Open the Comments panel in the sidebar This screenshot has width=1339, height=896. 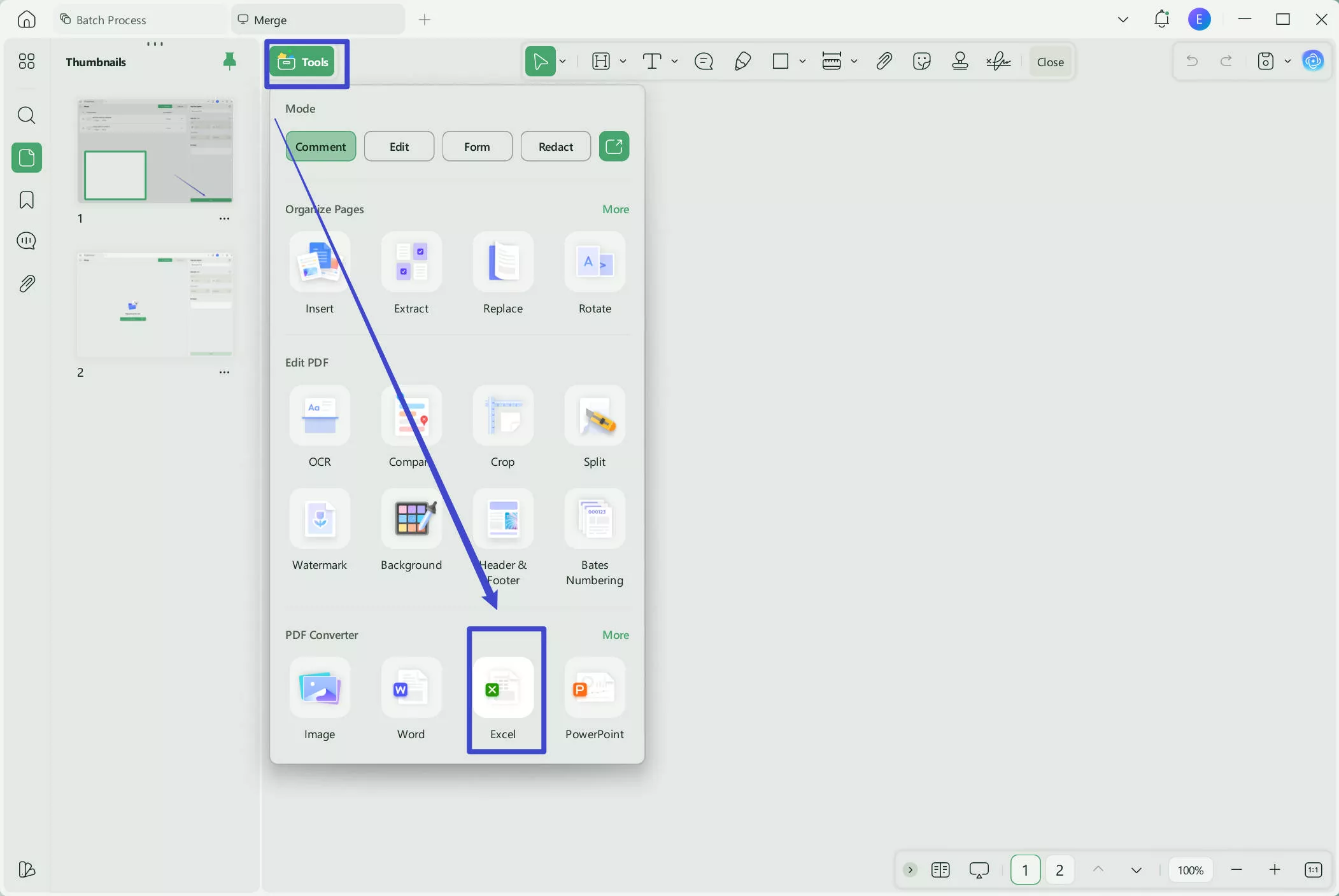click(27, 241)
